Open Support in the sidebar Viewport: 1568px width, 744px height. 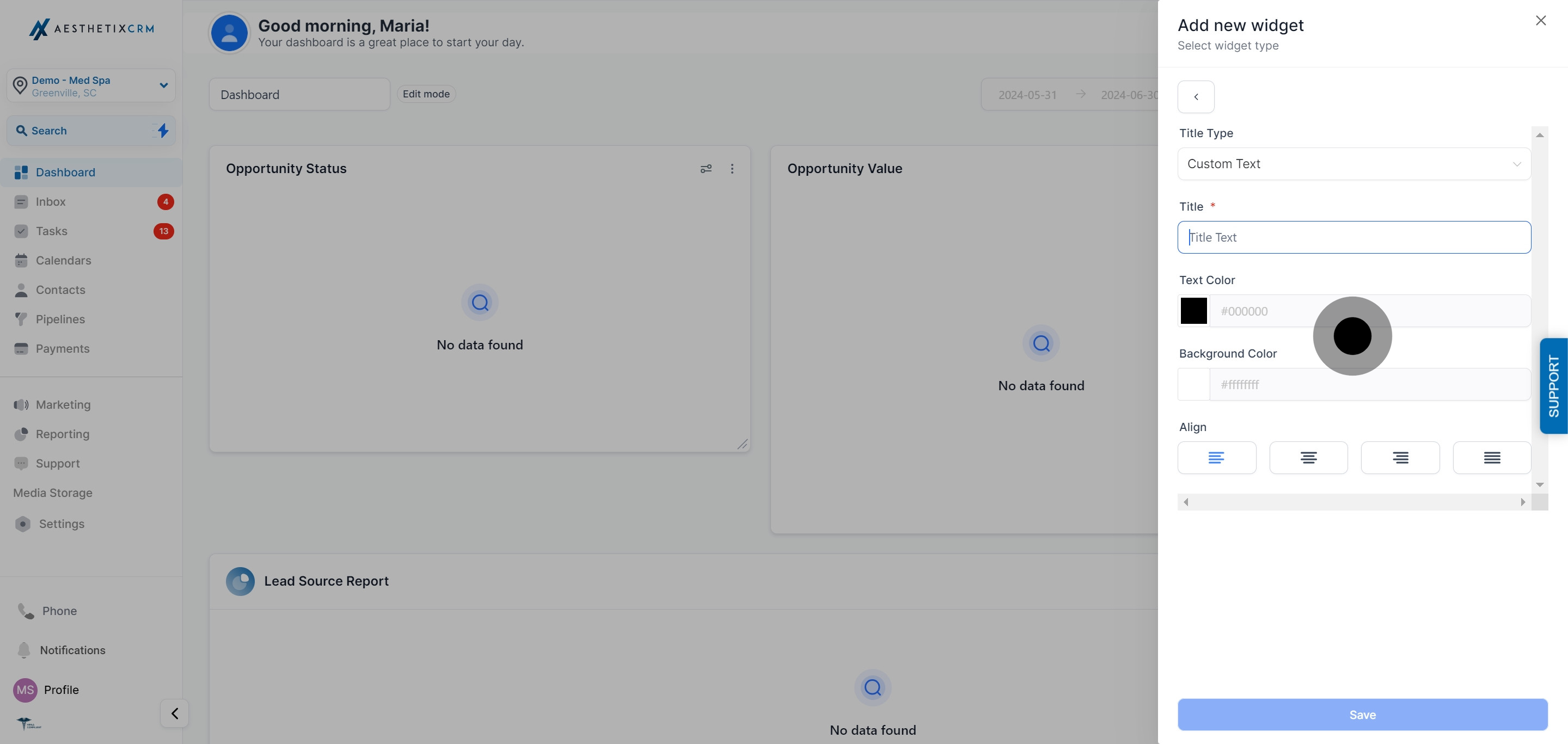pyautogui.click(x=91, y=464)
